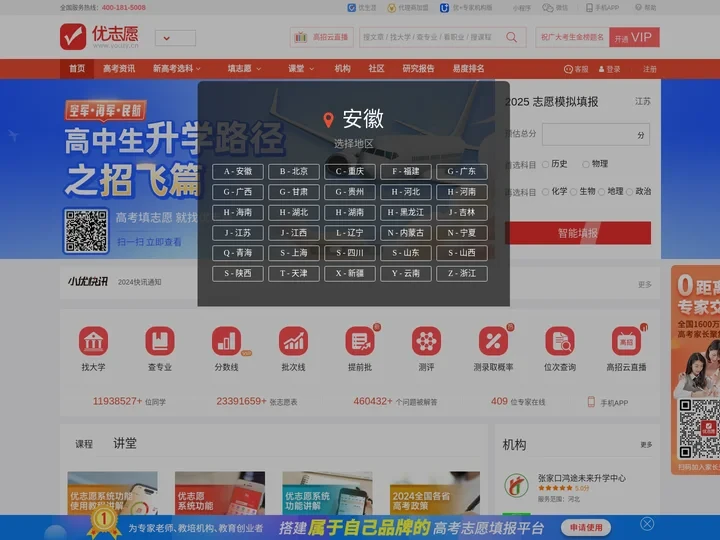Open 社区 in the nav bar
Viewport: 720px width, 540px height.
pos(376,69)
